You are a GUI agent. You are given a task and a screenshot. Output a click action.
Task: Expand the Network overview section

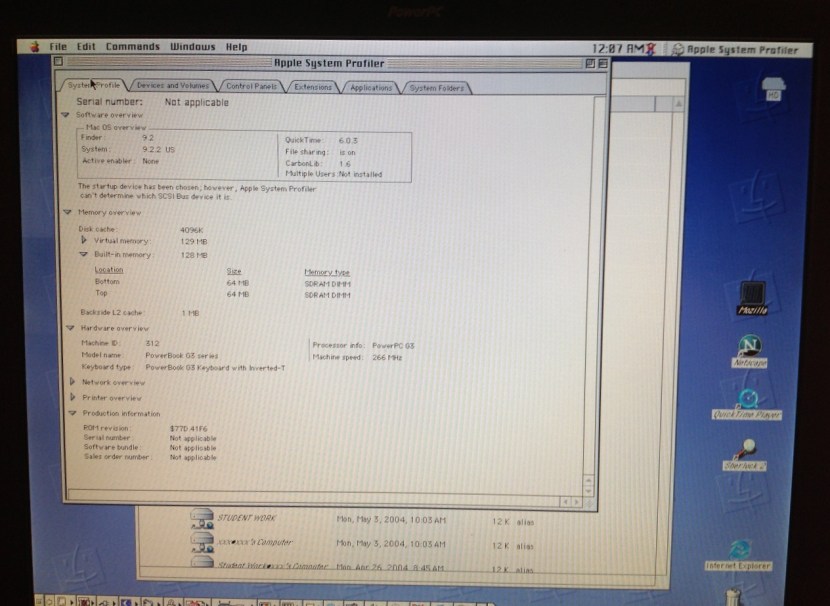pyautogui.click(x=71, y=381)
